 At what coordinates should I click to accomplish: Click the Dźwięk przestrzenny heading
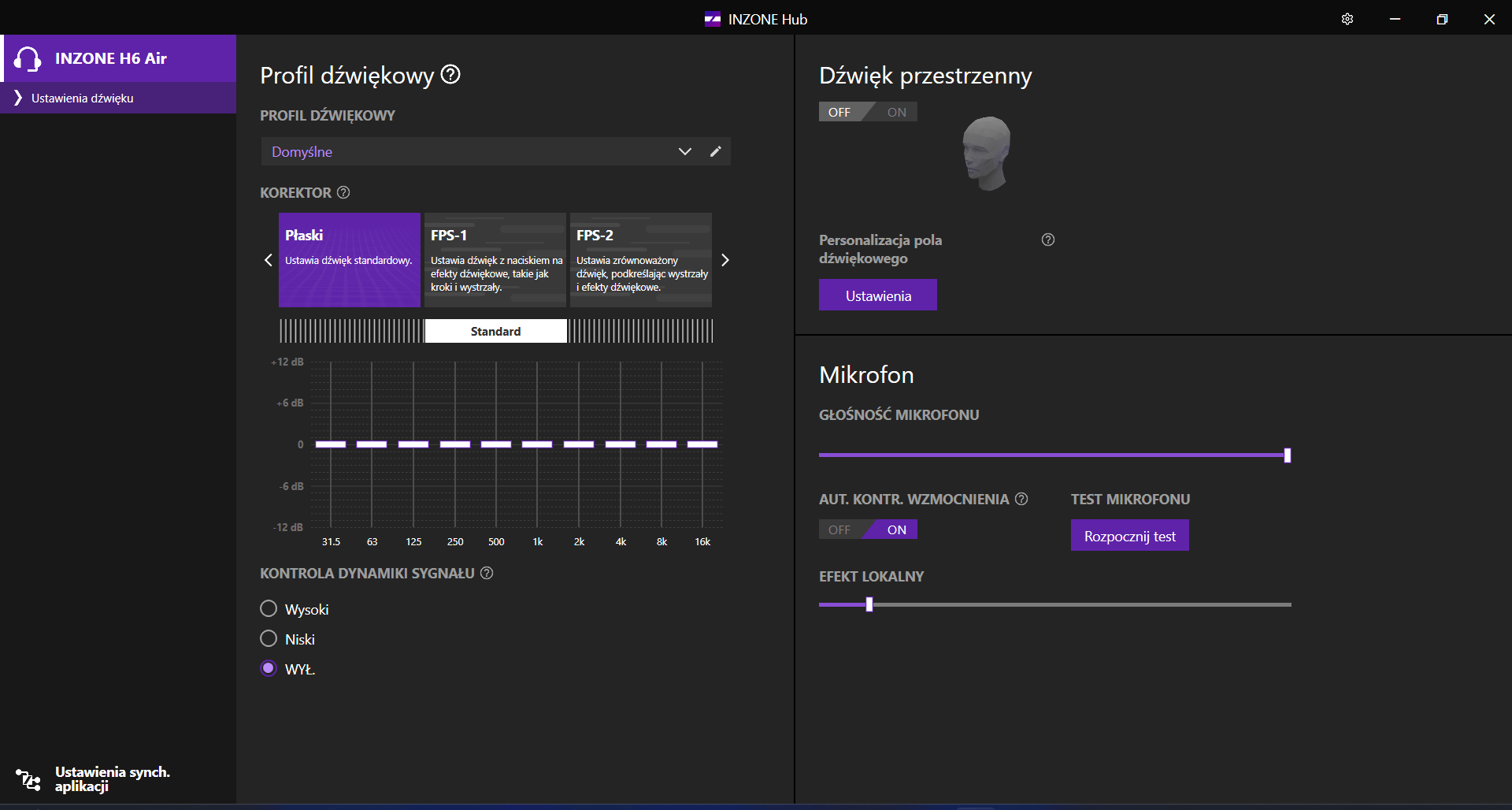925,76
